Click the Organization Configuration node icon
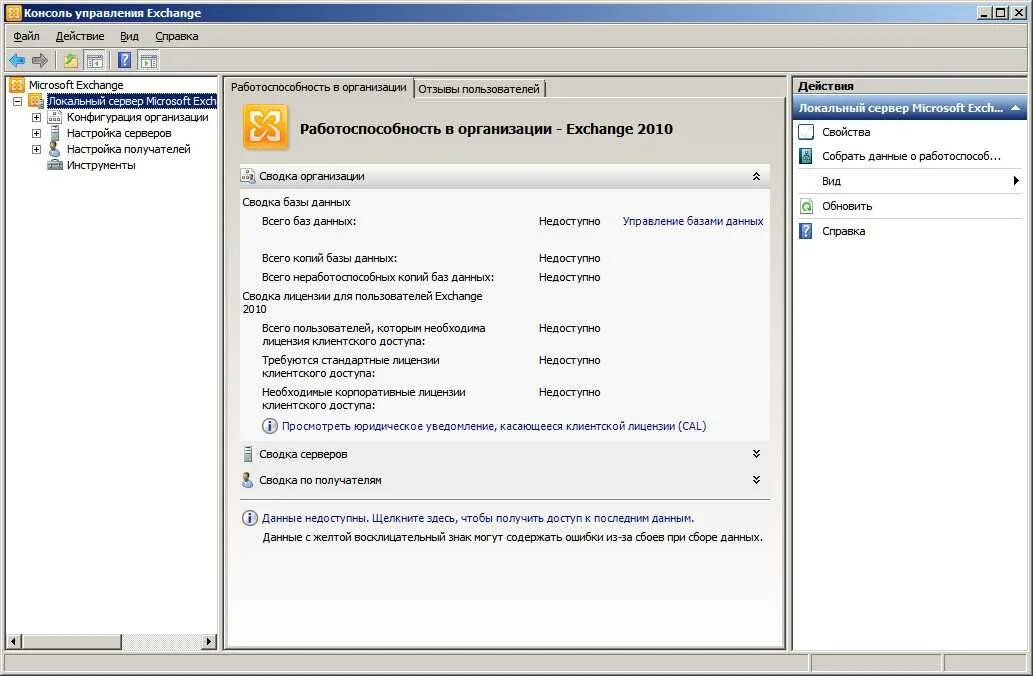This screenshot has width=1033, height=676. 55,117
